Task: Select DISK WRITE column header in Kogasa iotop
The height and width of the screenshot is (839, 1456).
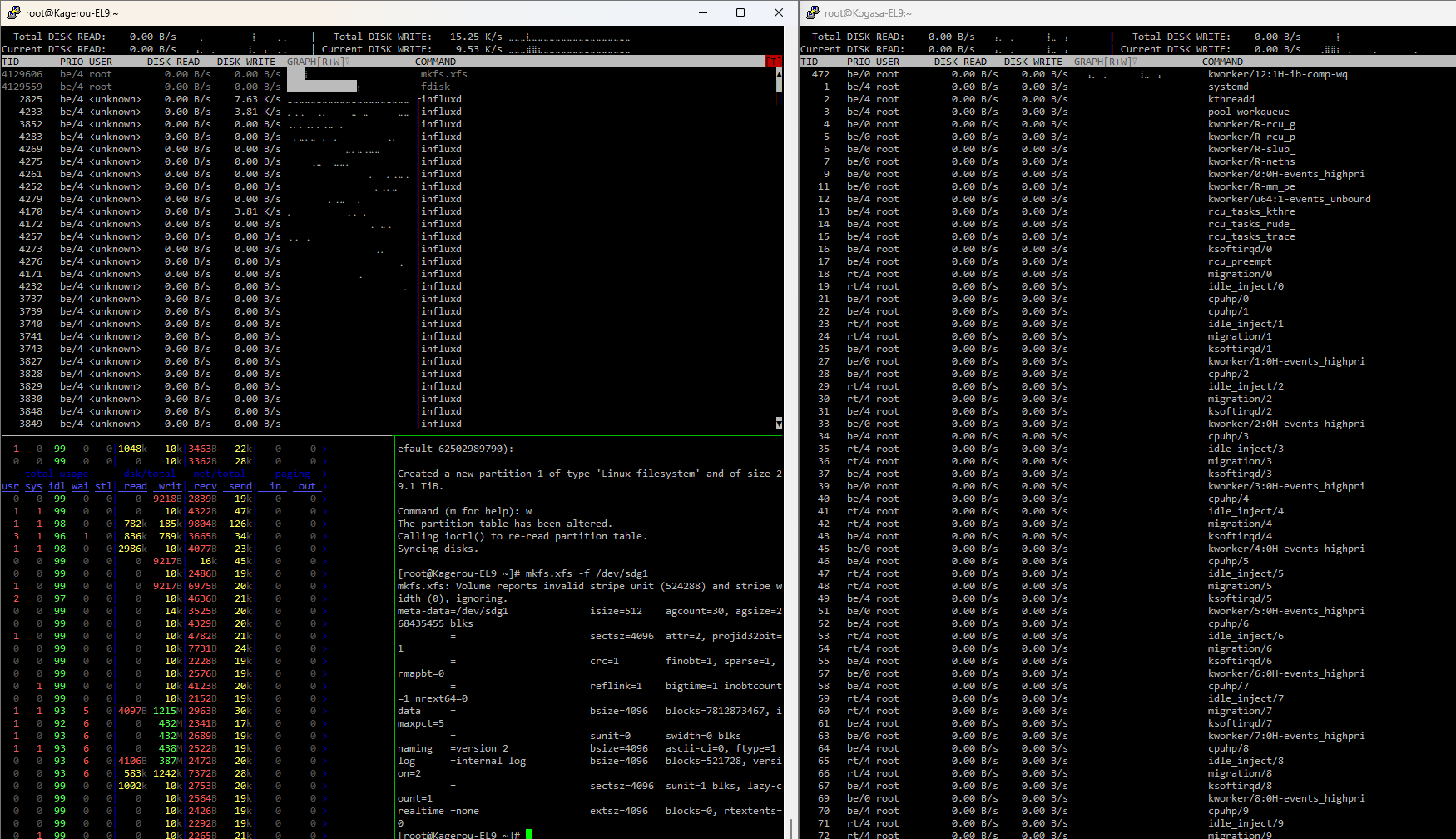Action: [x=1033, y=62]
